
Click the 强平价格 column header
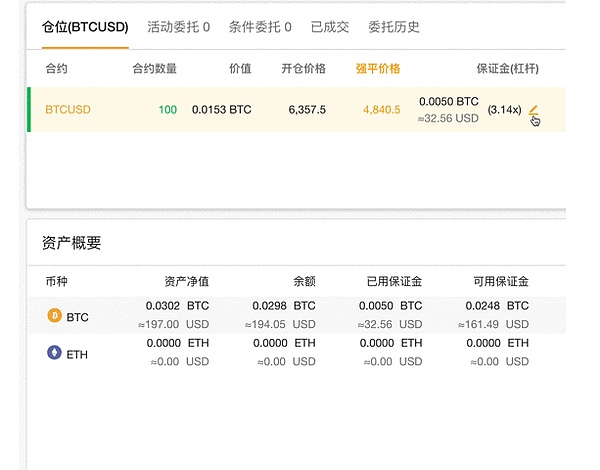click(378, 69)
